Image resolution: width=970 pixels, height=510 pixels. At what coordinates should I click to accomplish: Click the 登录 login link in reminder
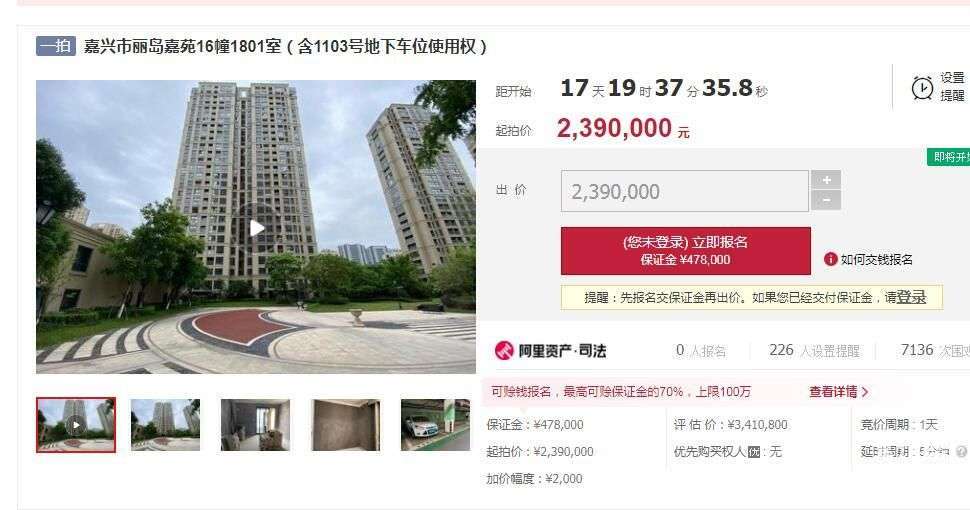click(911, 298)
